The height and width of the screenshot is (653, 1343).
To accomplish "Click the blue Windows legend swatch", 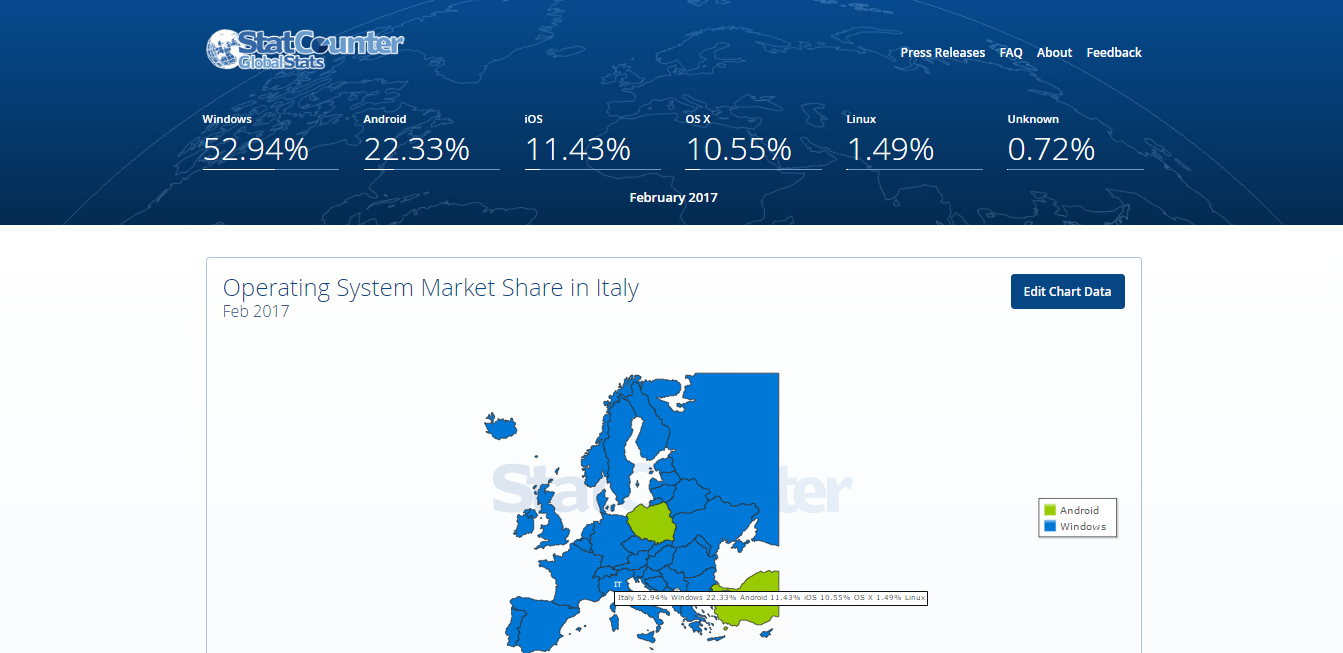I will pyautogui.click(x=1050, y=526).
